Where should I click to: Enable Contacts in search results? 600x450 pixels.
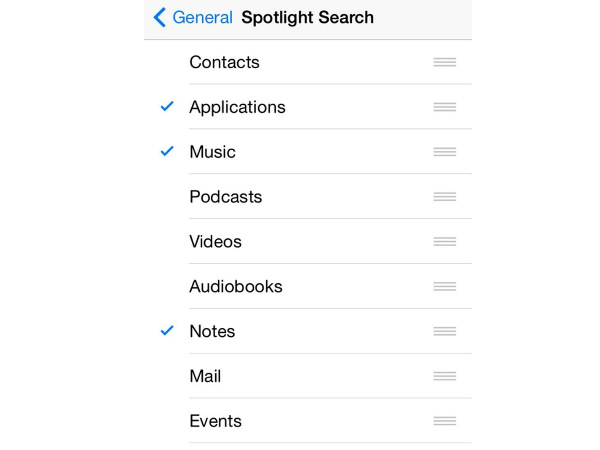tap(308, 62)
